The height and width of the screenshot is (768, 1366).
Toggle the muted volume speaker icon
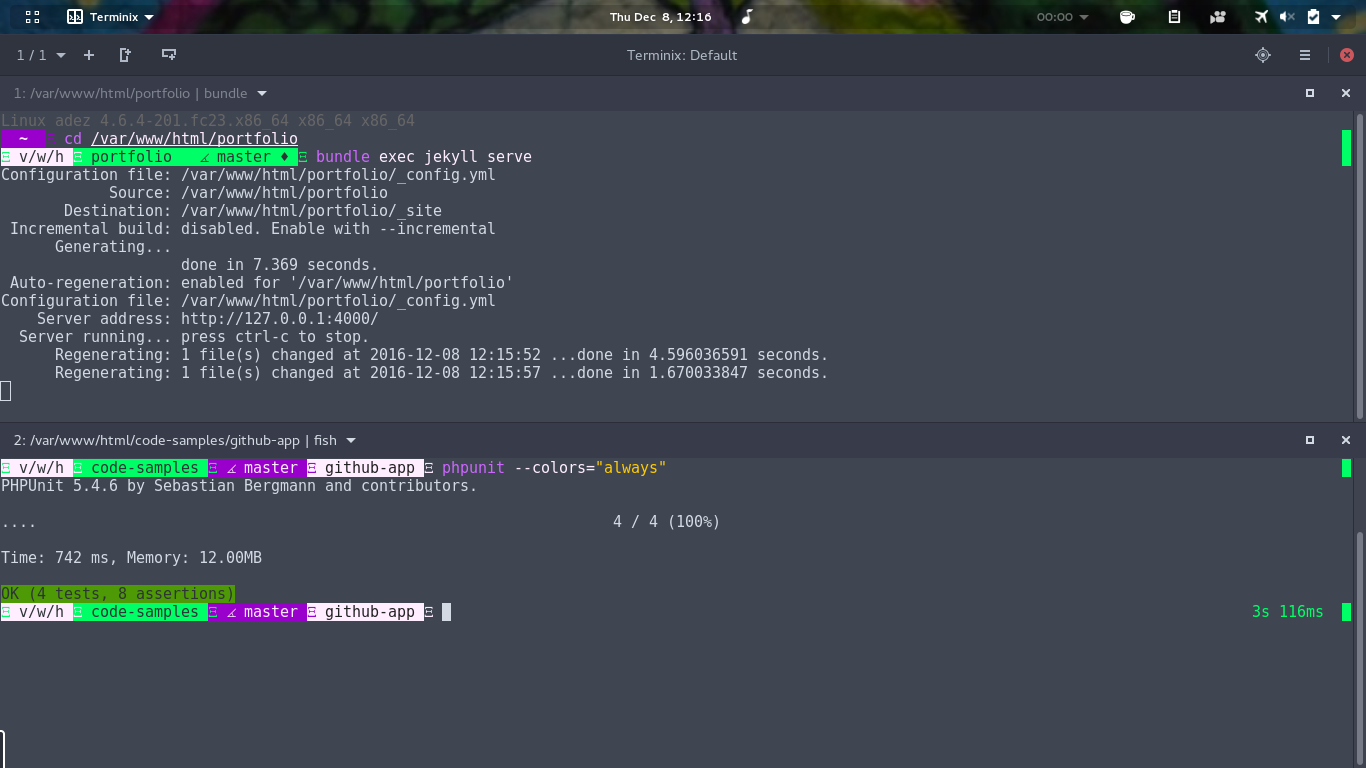pos(1287,17)
